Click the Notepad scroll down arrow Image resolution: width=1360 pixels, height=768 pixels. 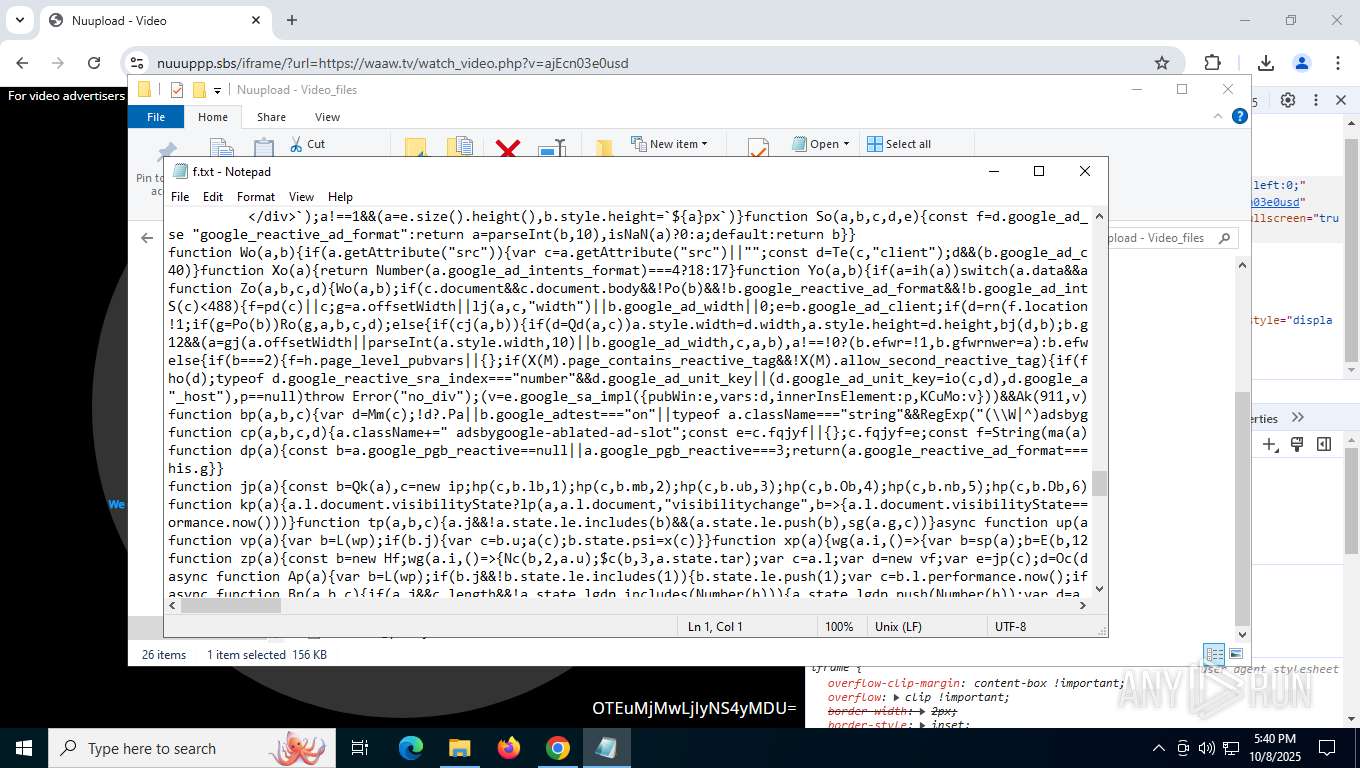point(1099,588)
